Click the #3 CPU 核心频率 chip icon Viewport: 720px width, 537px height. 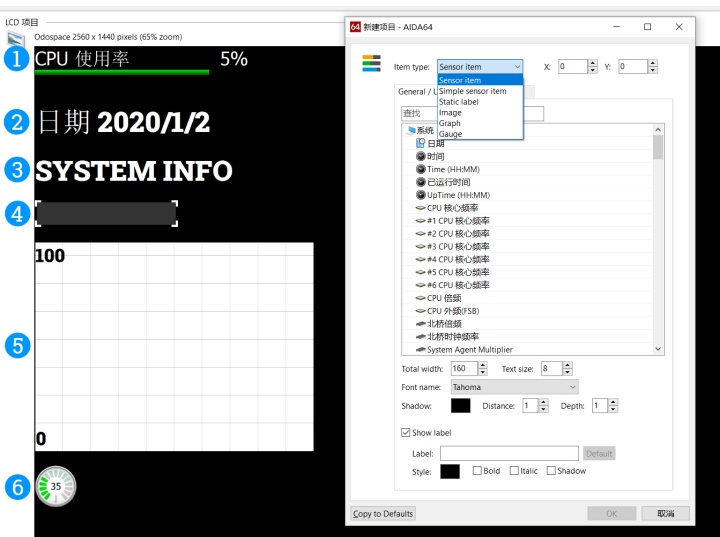point(420,246)
